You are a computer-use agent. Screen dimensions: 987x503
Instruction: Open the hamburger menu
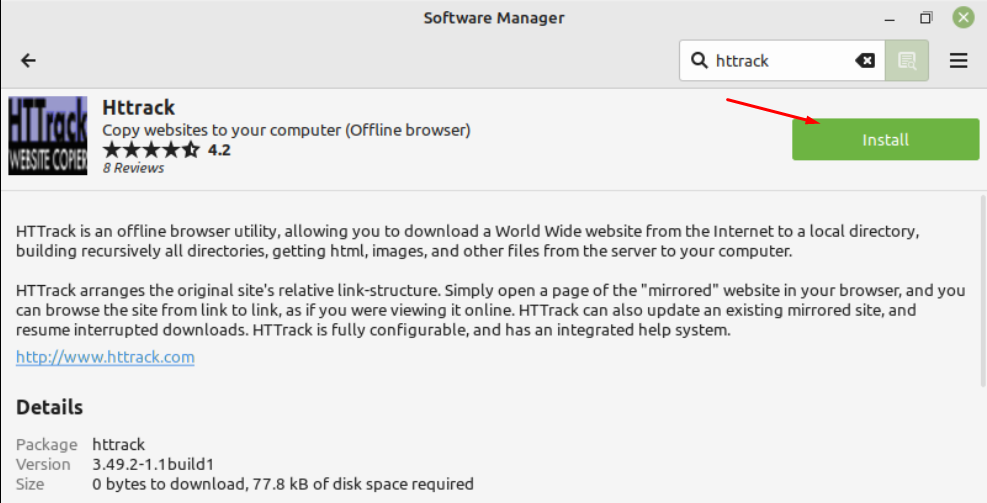click(x=958, y=60)
